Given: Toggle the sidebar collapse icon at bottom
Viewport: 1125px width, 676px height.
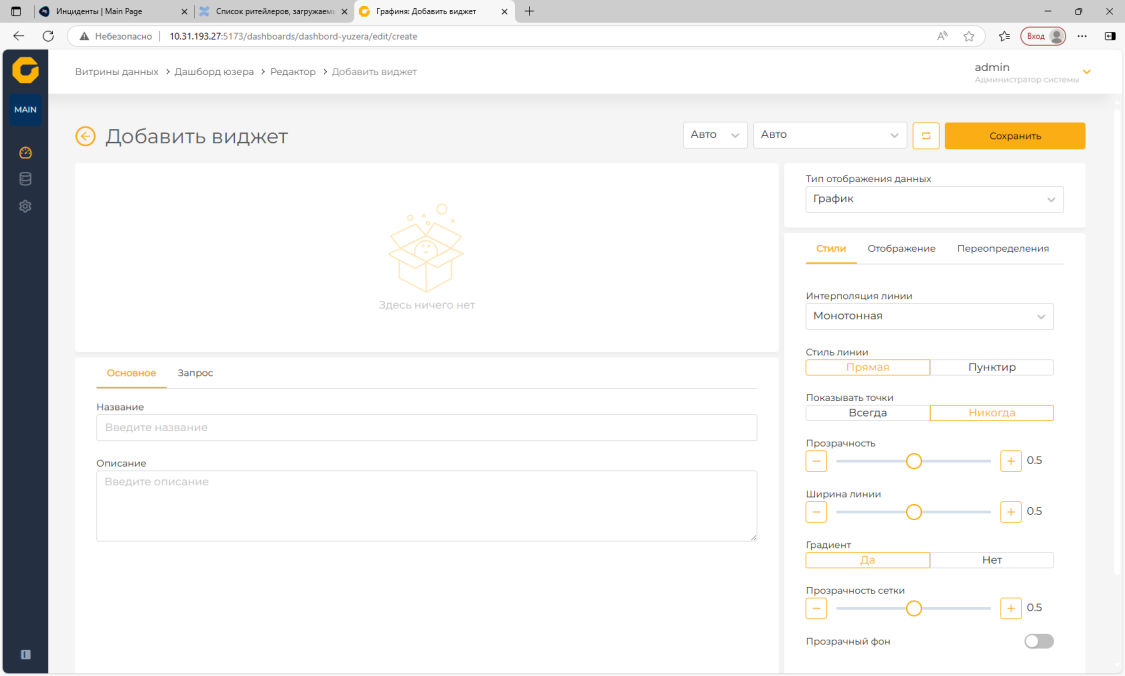Looking at the screenshot, I should coord(25,654).
